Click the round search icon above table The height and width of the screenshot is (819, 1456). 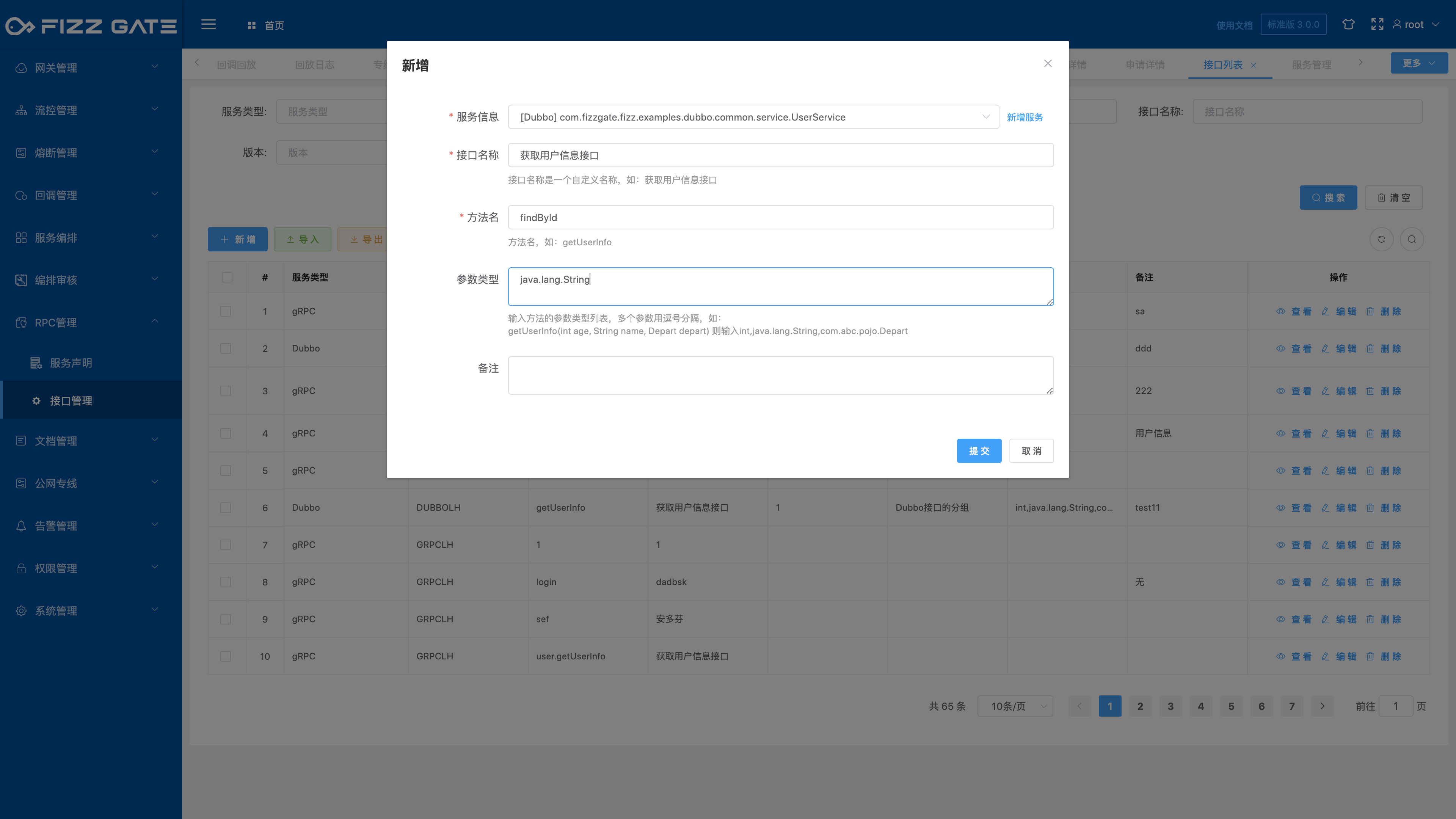pos(1411,239)
